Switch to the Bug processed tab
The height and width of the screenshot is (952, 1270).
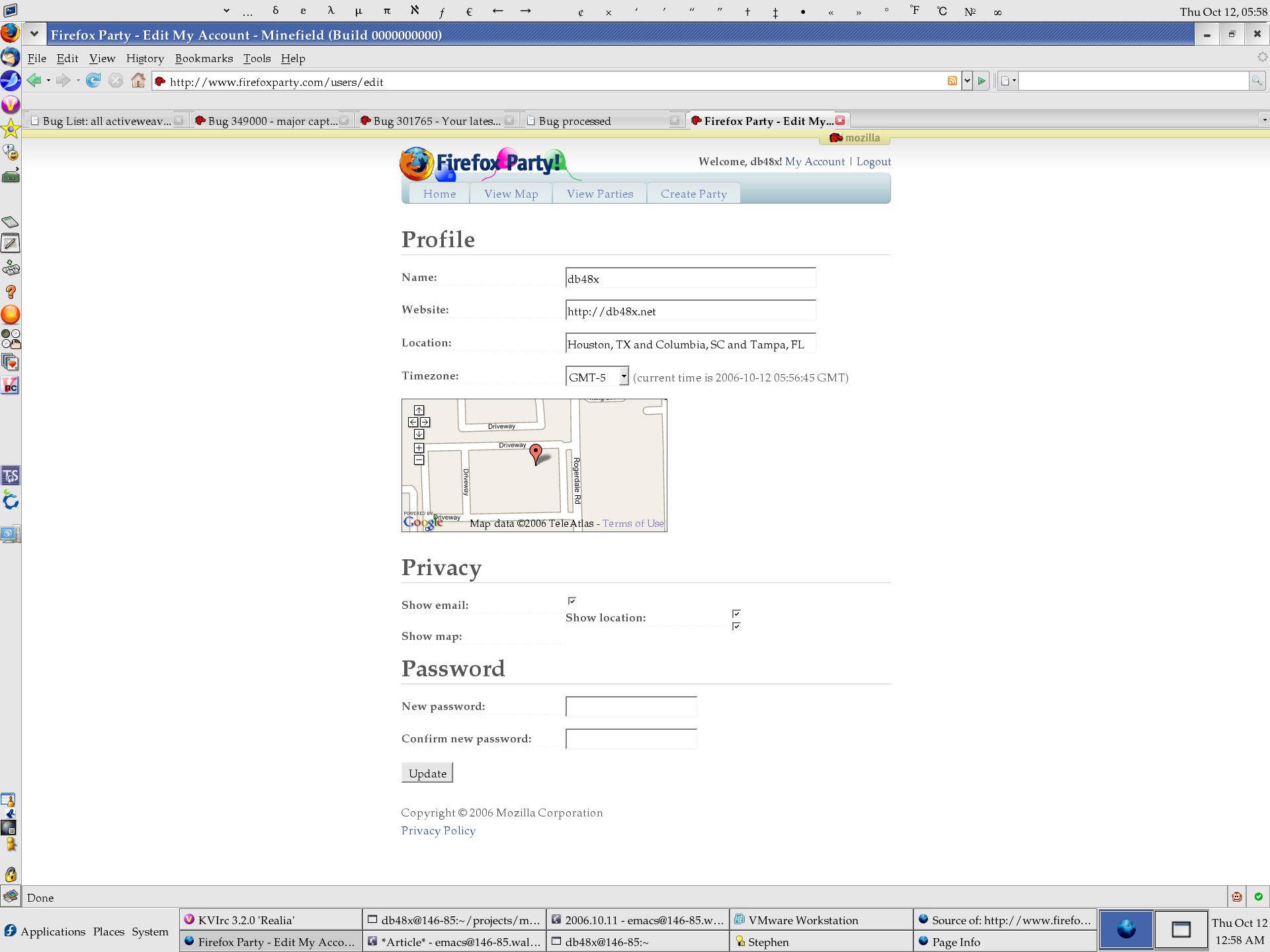click(602, 120)
